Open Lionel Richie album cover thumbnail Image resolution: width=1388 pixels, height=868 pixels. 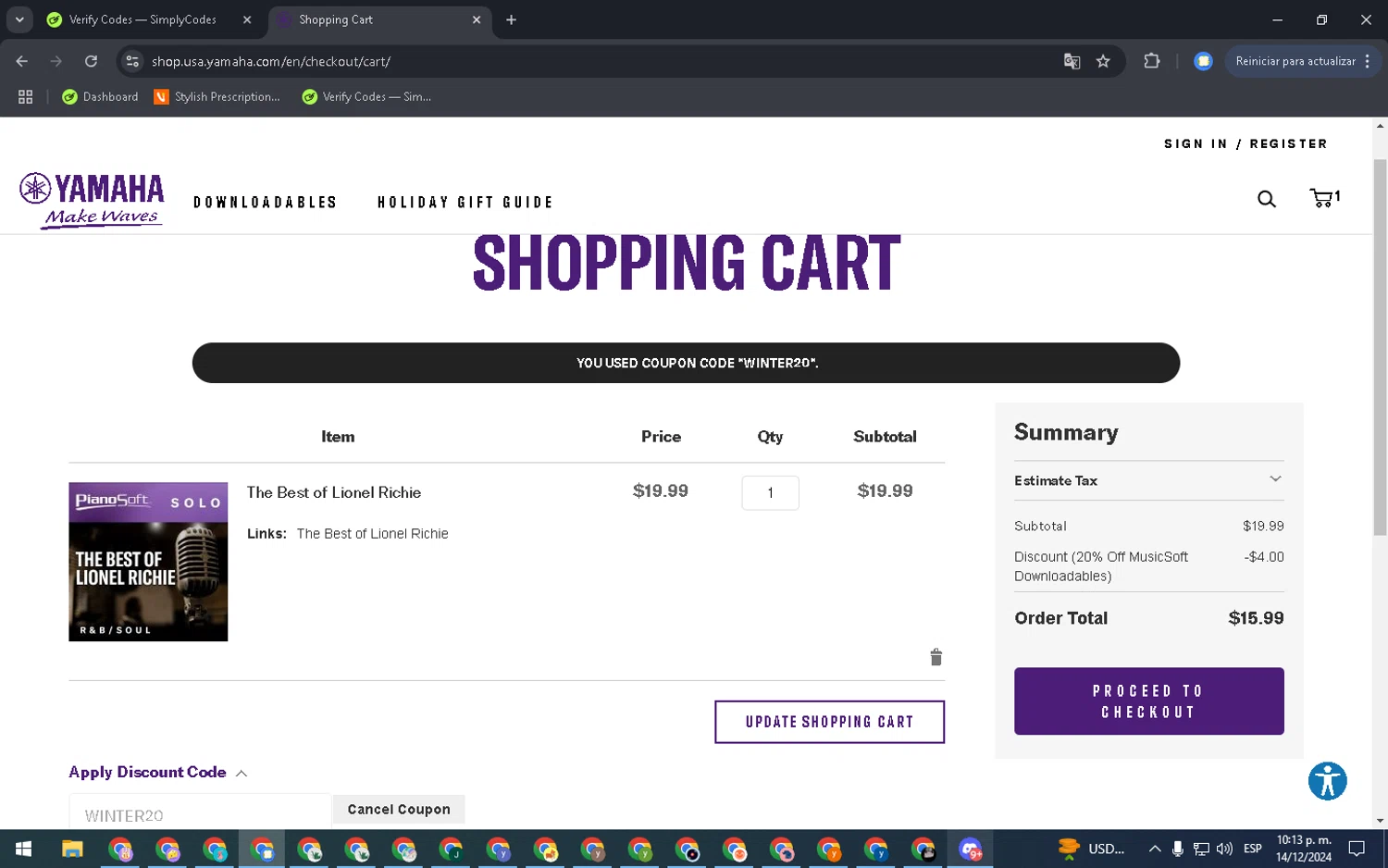[x=148, y=562]
